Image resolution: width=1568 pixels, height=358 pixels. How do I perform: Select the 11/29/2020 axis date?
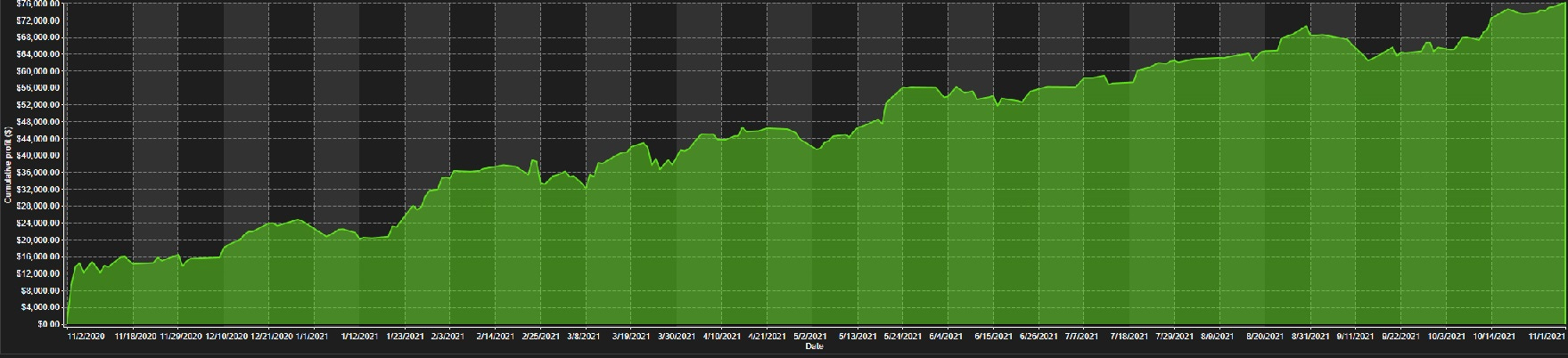tap(181, 338)
